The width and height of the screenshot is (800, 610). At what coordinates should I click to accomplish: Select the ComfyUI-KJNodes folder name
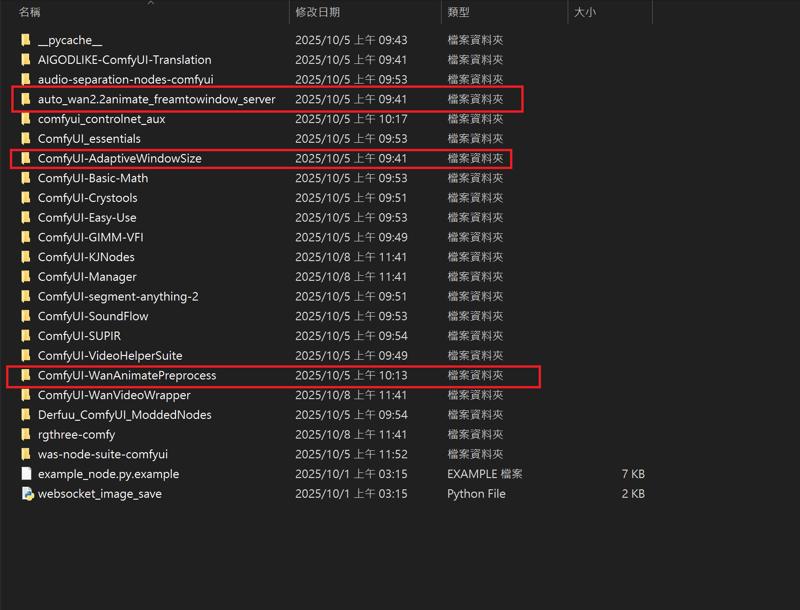[86, 257]
